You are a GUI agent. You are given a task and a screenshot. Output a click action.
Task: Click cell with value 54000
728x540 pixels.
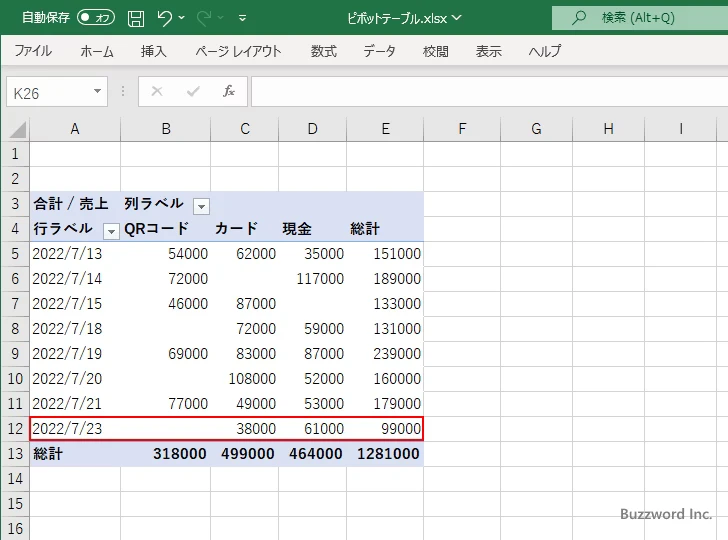pyautogui.click(x=166, y=254)
